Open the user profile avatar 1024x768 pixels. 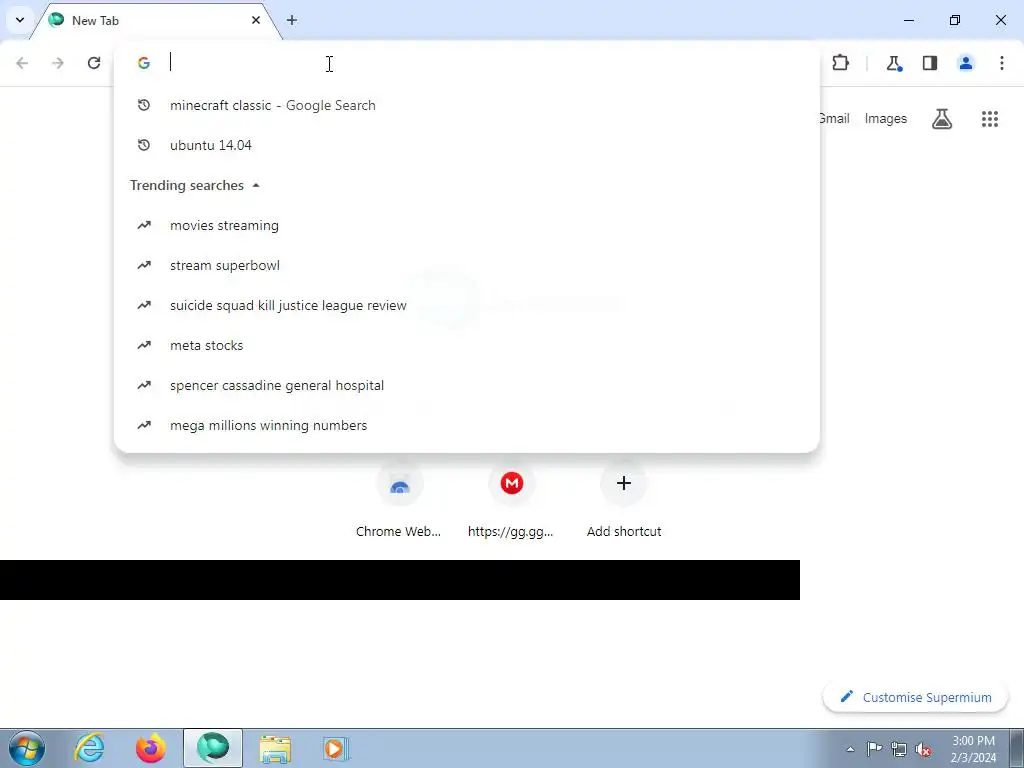[966, 63]
